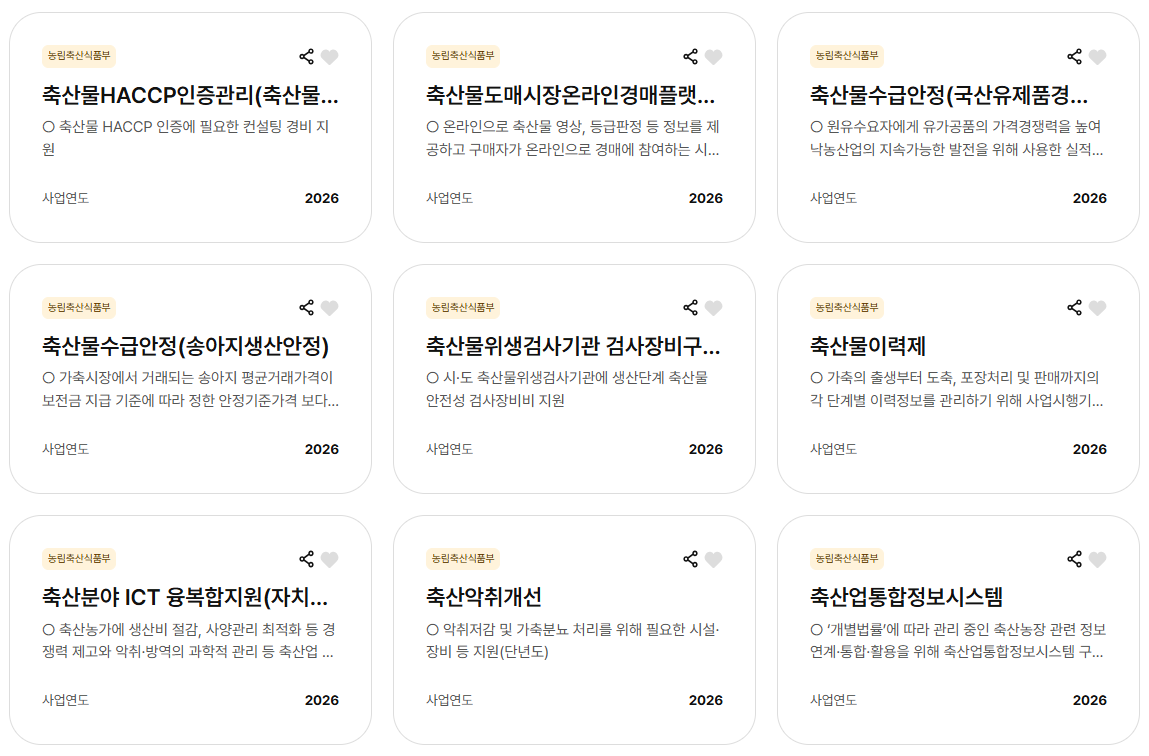The image size is (1149, 756).
Task: Share the 축산업통합정보시스템 card
Action: pos(1074,559)
